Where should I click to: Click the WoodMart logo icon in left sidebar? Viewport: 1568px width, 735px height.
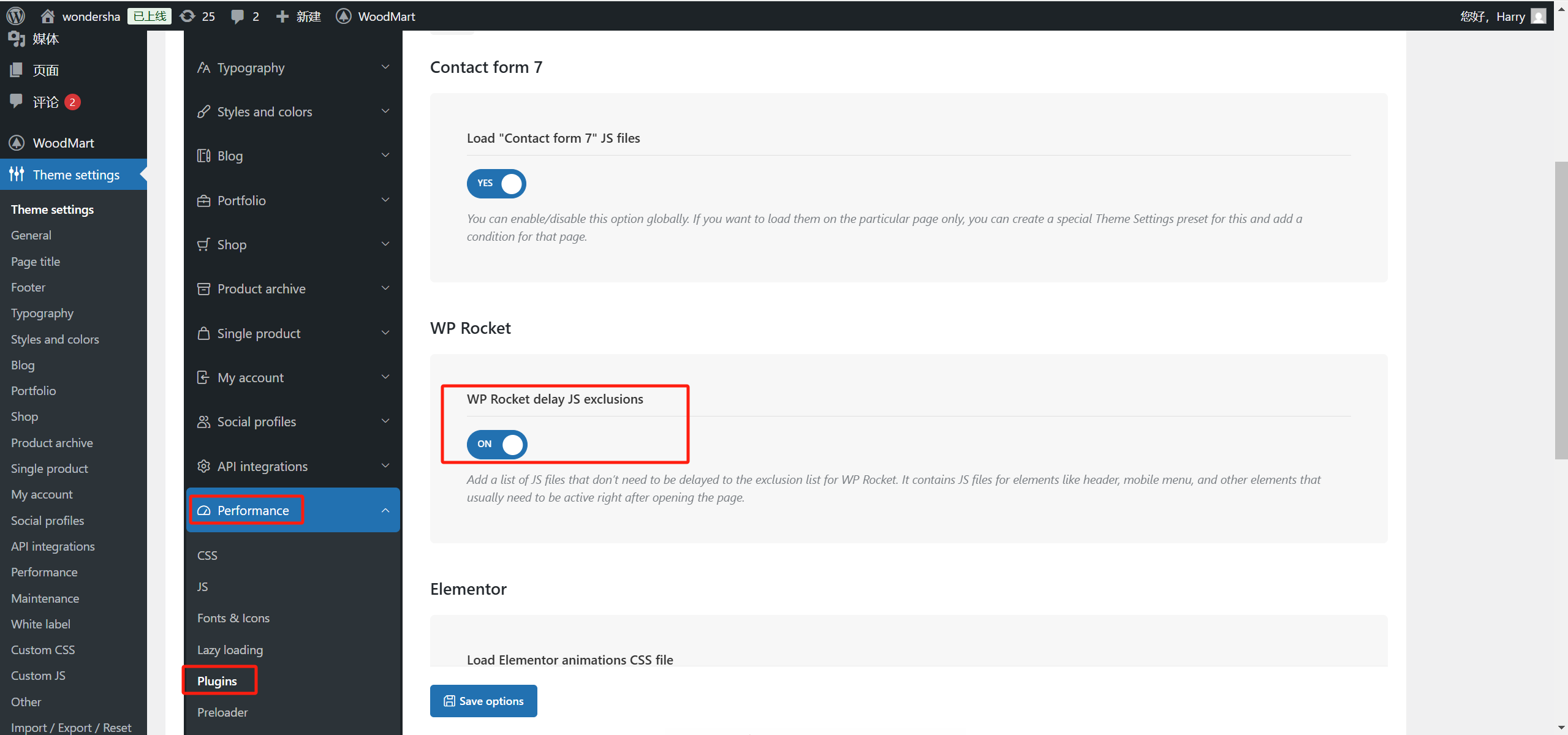click(17, 143)
